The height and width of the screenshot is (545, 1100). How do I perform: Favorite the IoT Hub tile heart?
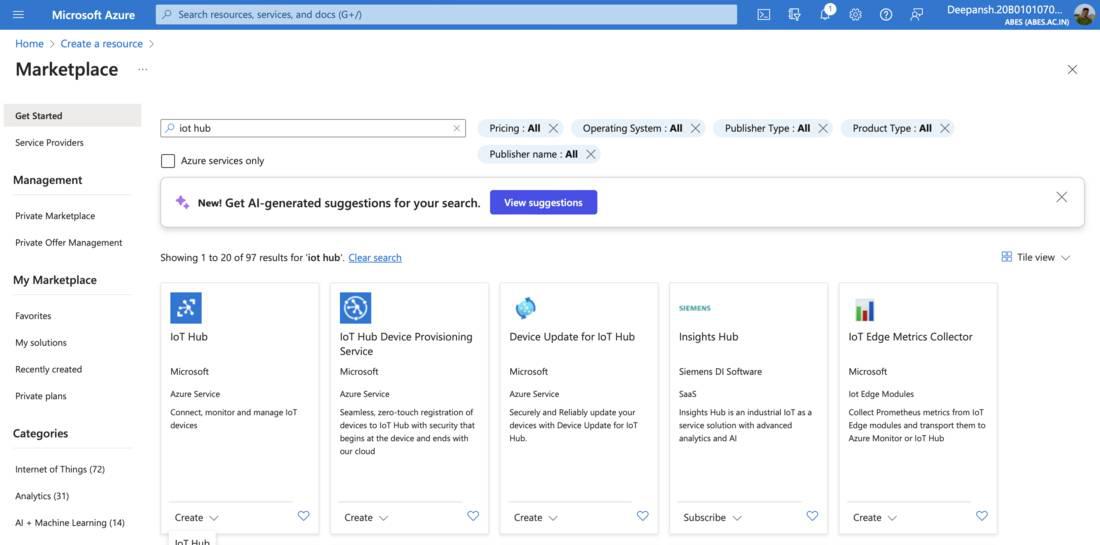[x=303, y=516]
